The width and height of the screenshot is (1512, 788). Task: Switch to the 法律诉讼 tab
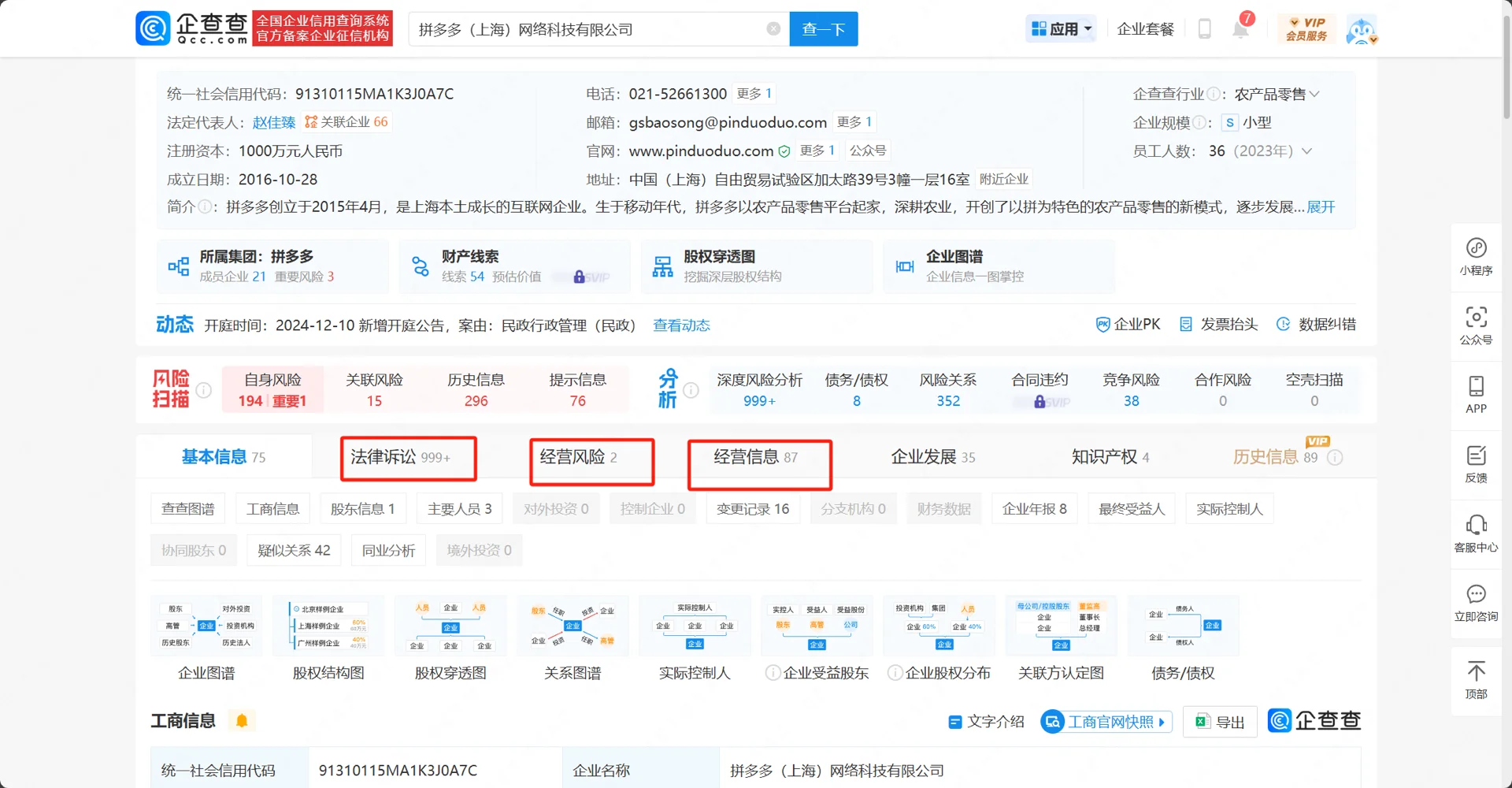tap(400, 457)
